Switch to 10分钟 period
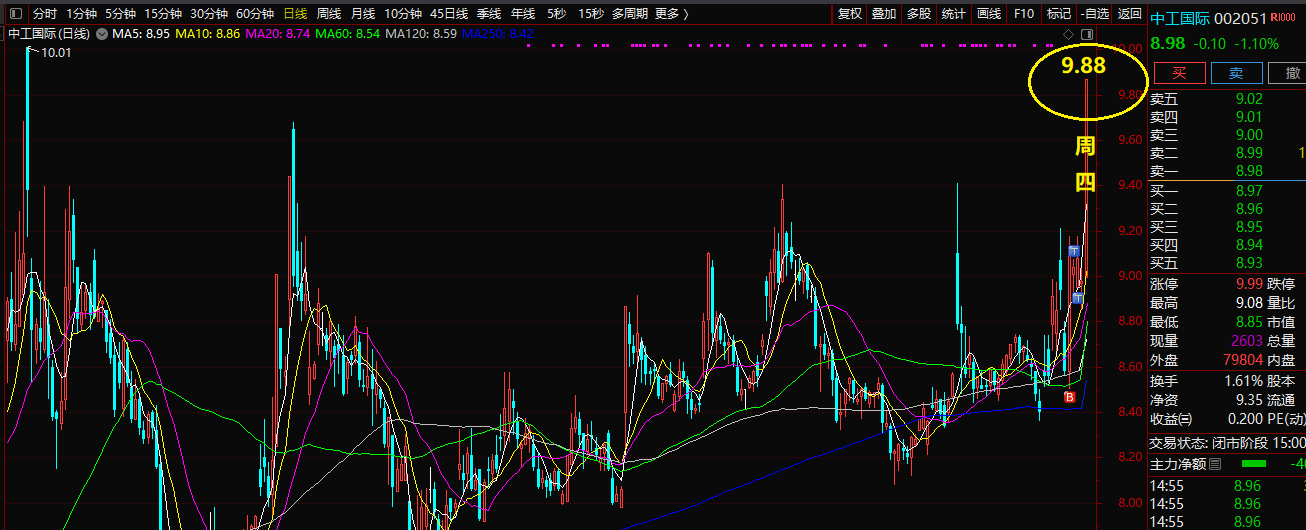1306x530 pixels. (x=403, y=14)
